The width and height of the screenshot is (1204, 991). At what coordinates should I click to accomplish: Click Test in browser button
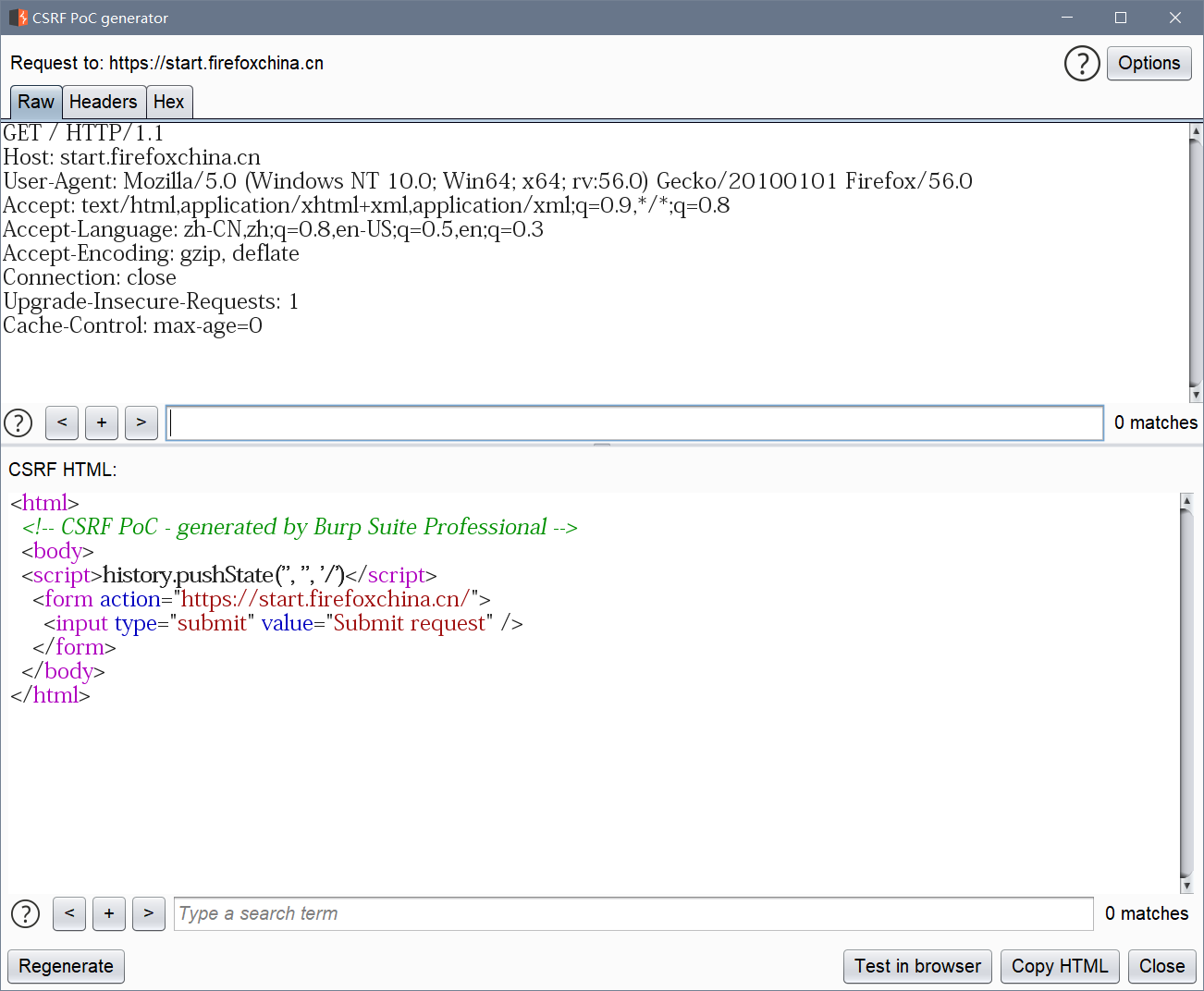(917, 966)
